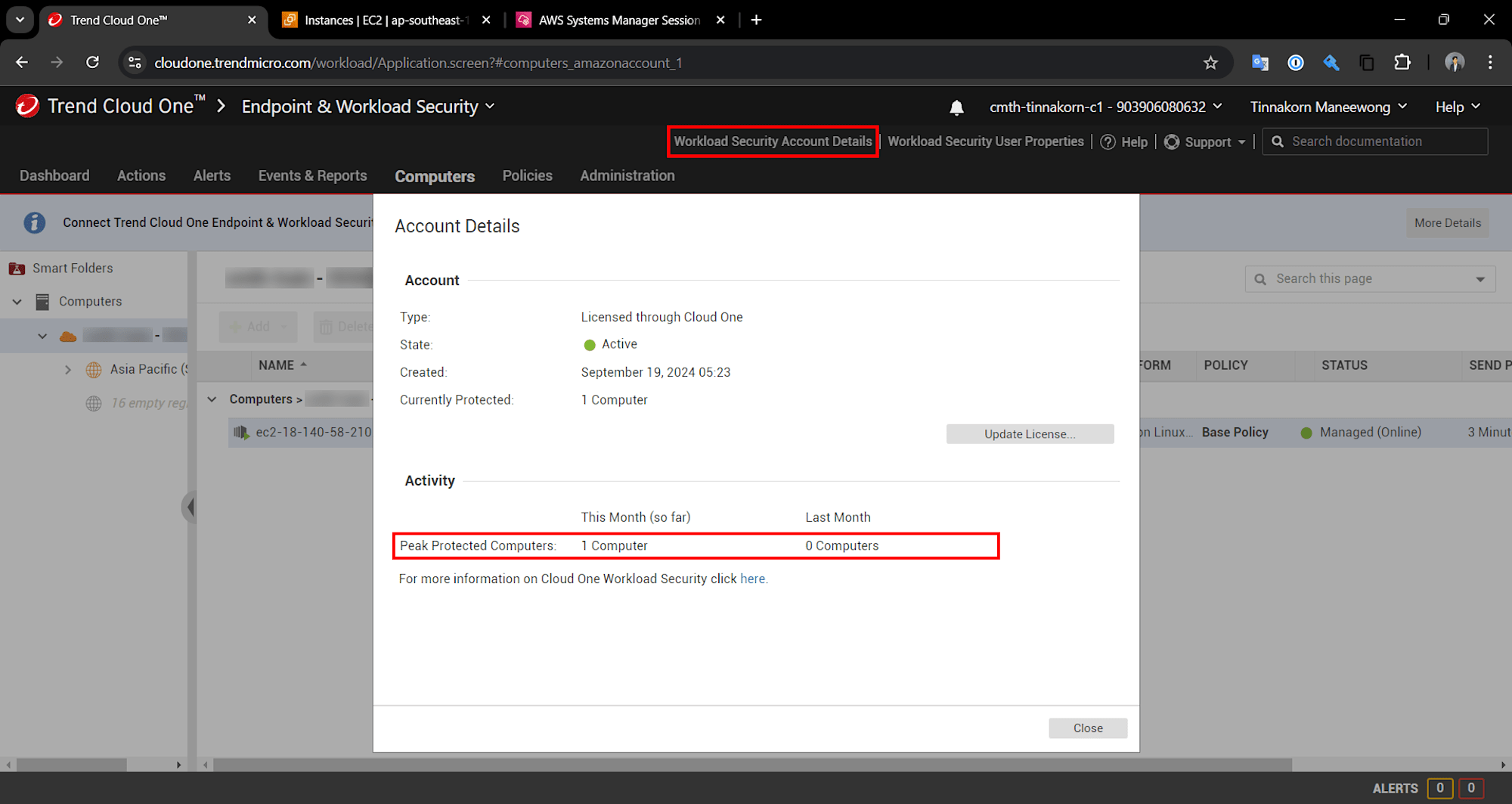Click the browser address bar URL
Image resolution: width=1512 pixels, height=804 pixels.
tap(418, 63)
